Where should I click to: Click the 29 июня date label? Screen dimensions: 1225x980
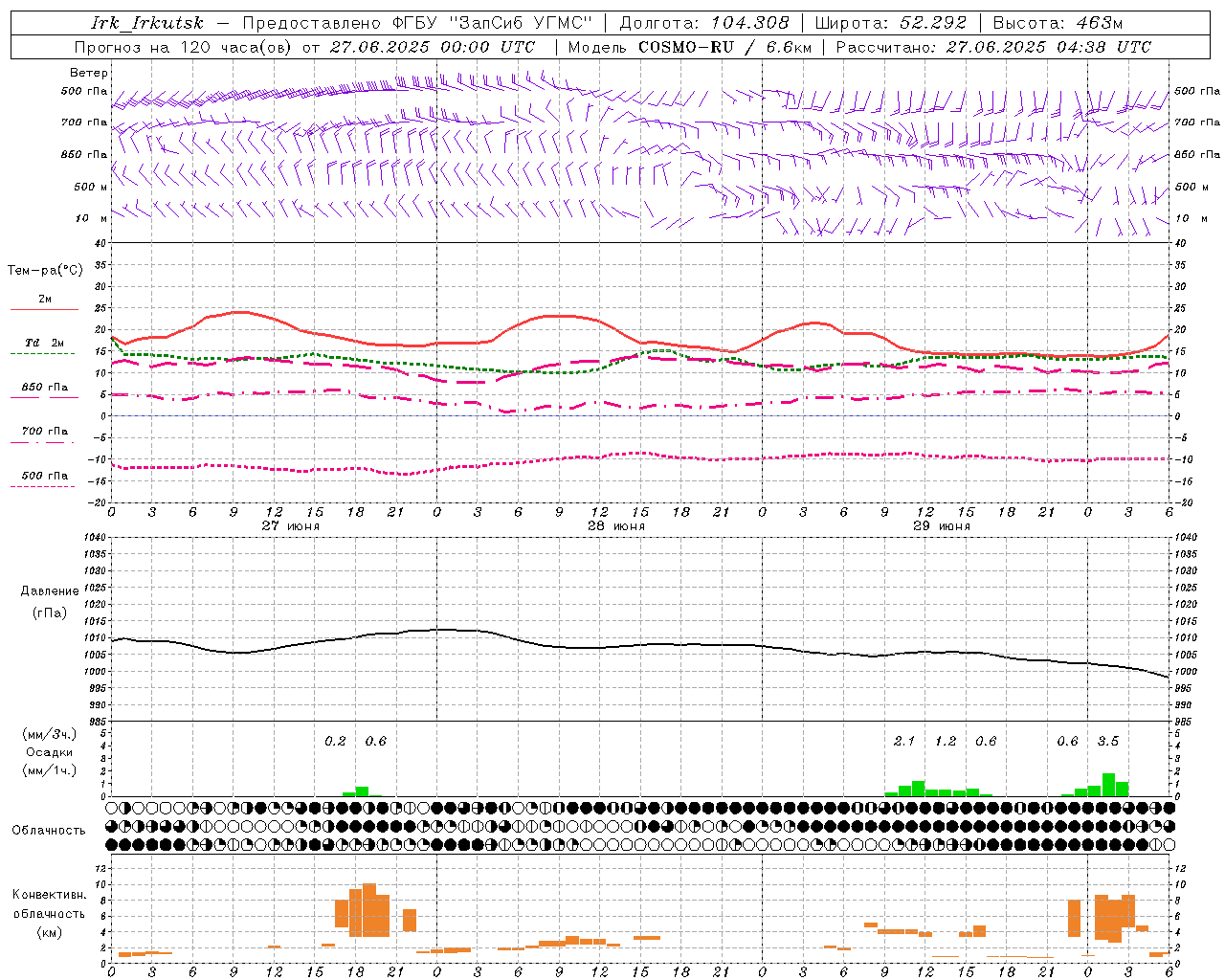(x=942, y=526)
